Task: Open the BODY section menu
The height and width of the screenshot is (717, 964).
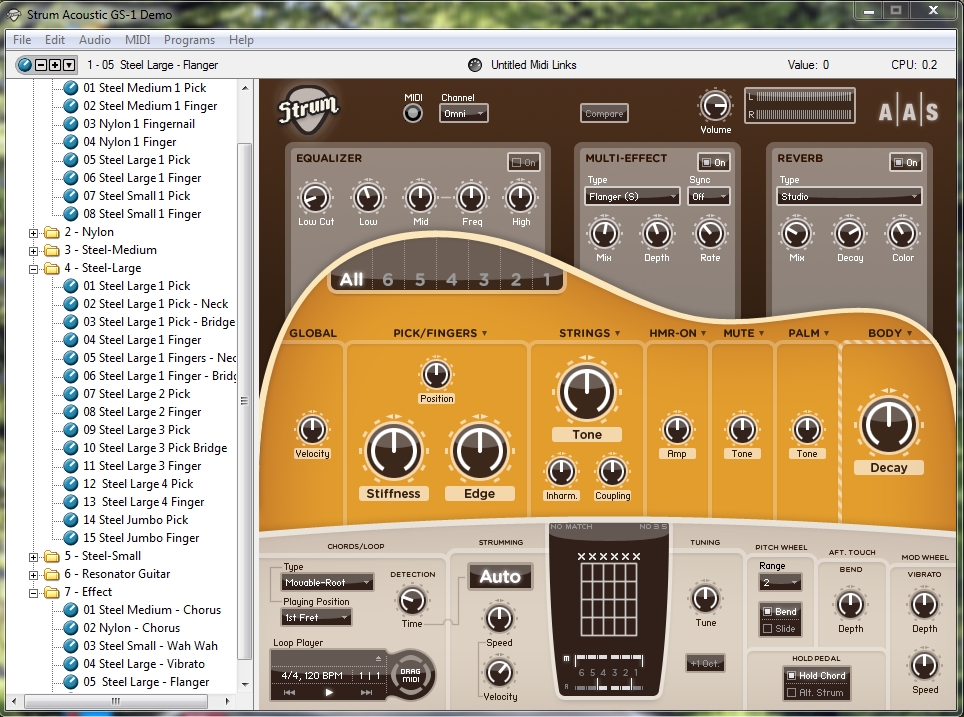Action: click(x=890, y=333)
